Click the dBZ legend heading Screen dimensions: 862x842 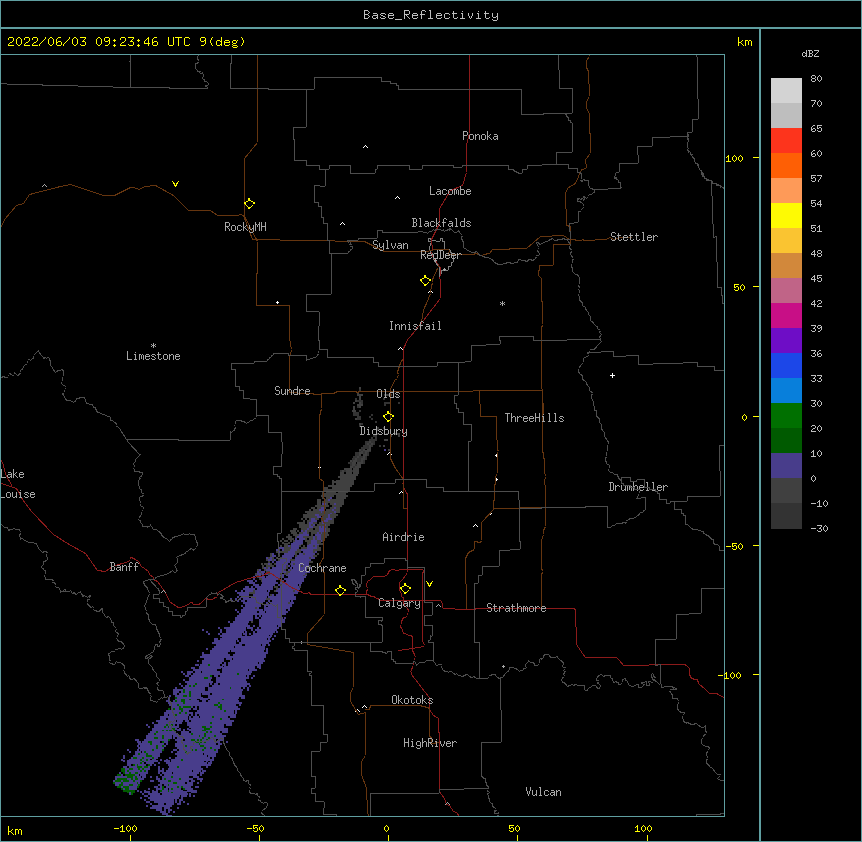click(810, 53)
